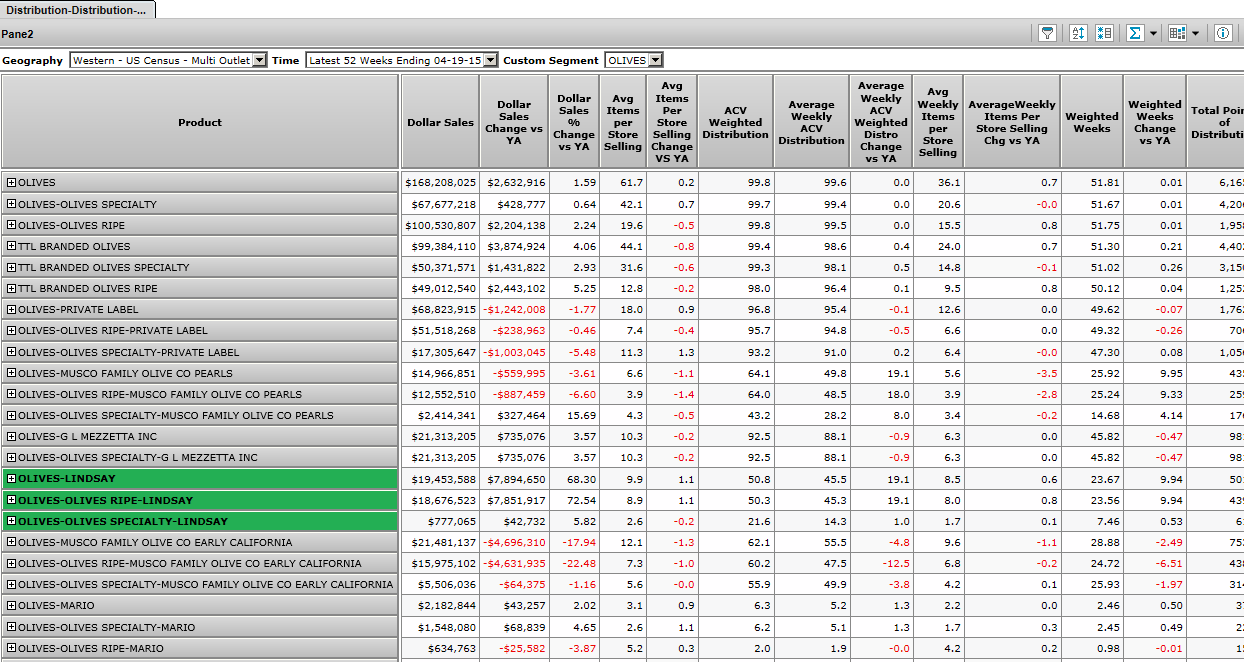Screen dimensions: 1244x662
Task: Open the Custom Segment OLIVES dropdown
Action: click(654, 60)
